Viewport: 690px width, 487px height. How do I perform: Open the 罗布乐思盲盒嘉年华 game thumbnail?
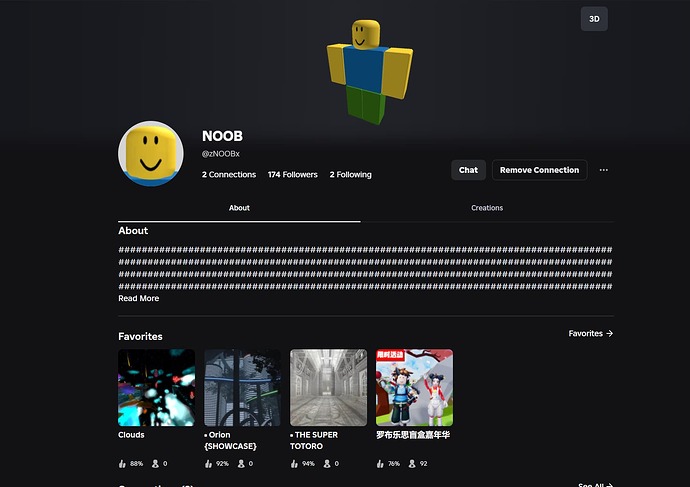point(415,388)
